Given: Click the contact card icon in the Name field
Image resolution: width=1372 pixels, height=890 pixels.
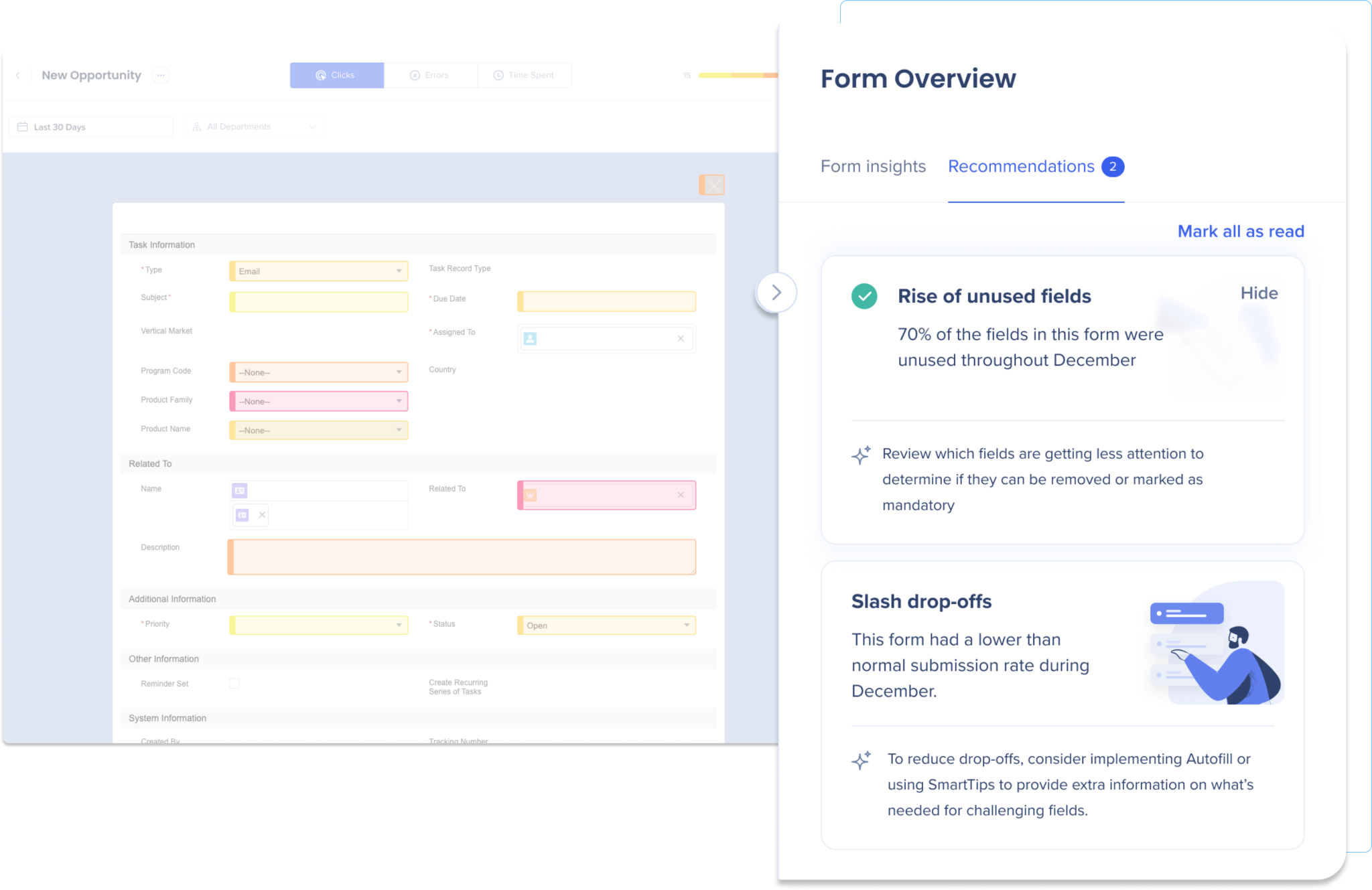Looking at the screenshot, I should [x=239, y=490].
